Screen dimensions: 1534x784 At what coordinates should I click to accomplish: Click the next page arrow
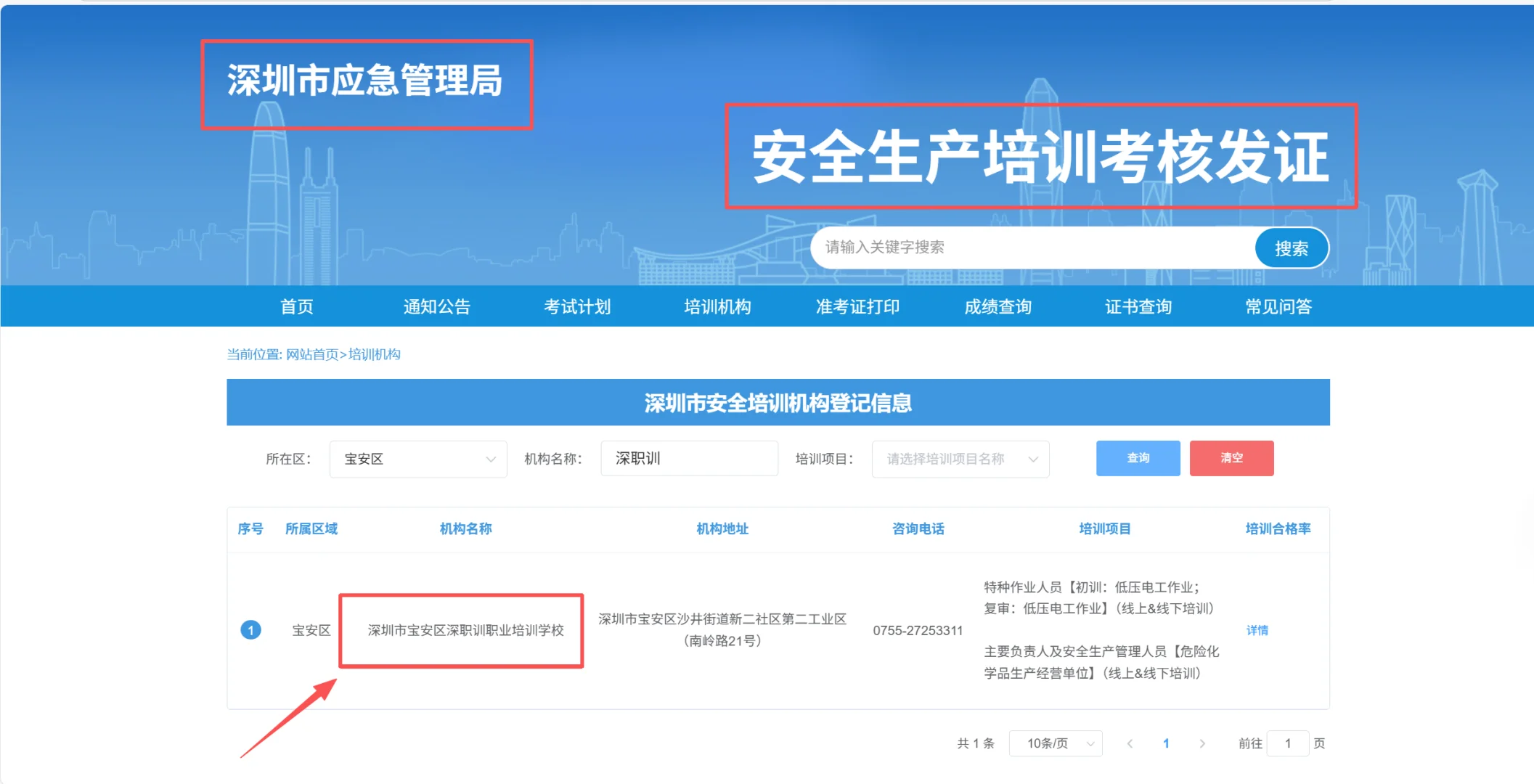pyautogui.click(x=1202, y=743)
